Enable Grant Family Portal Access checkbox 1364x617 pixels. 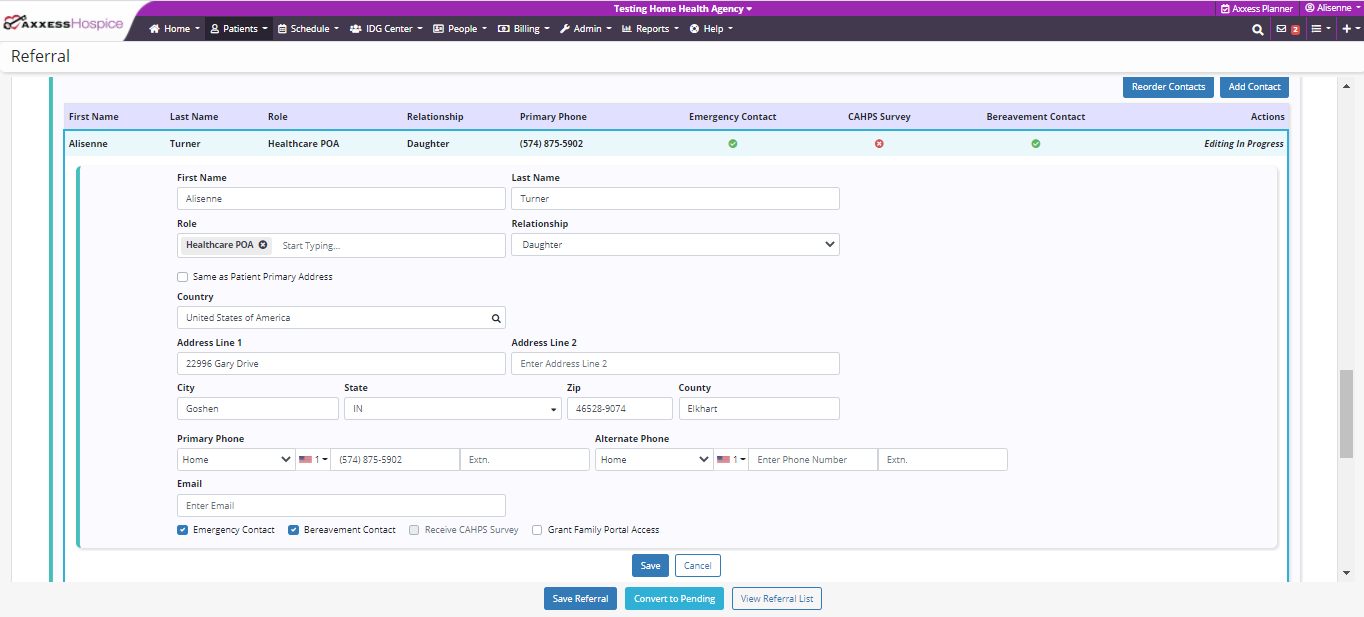pos(537,530)
